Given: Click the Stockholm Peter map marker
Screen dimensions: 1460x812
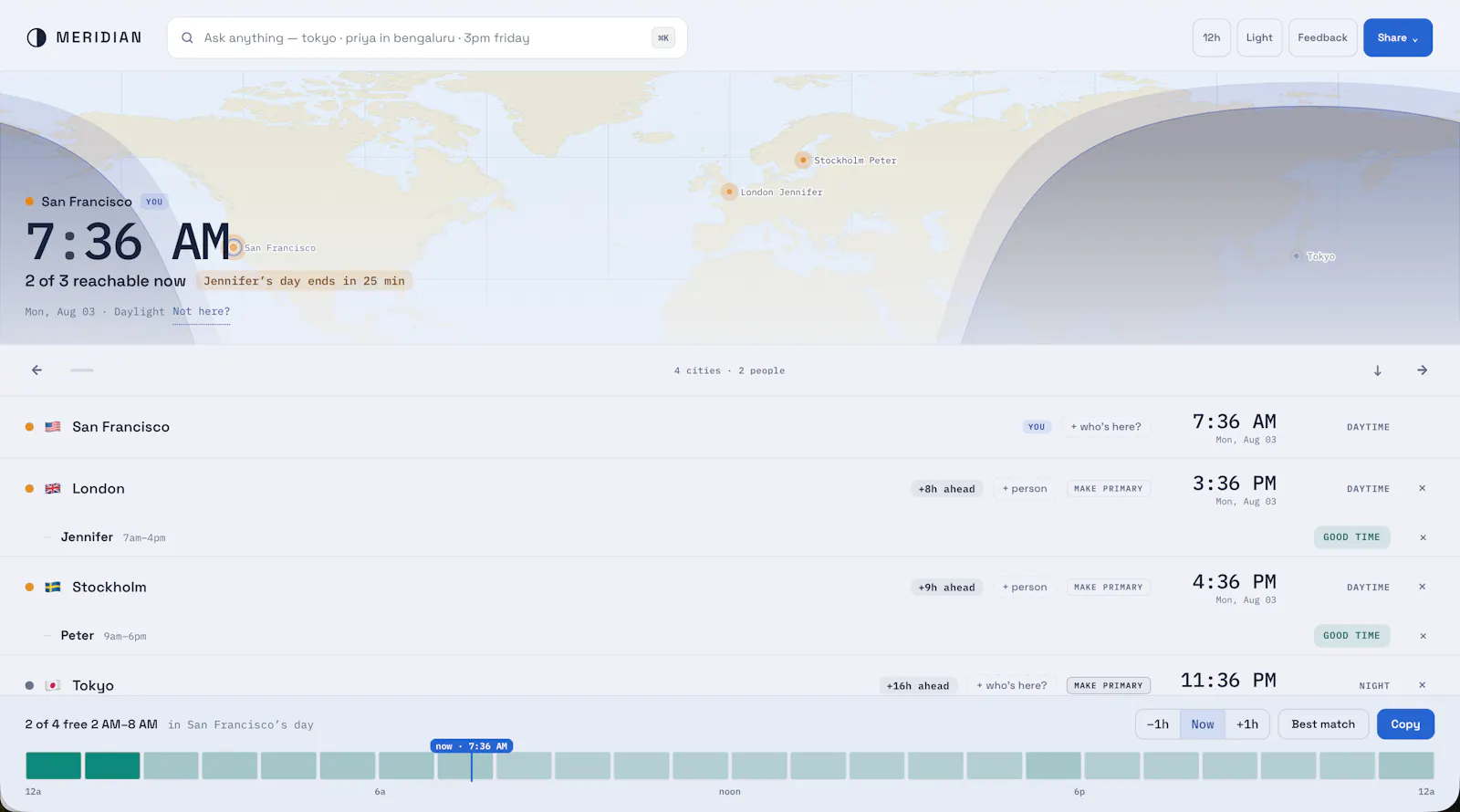Looking at the screenshot, I should point(803,161).
